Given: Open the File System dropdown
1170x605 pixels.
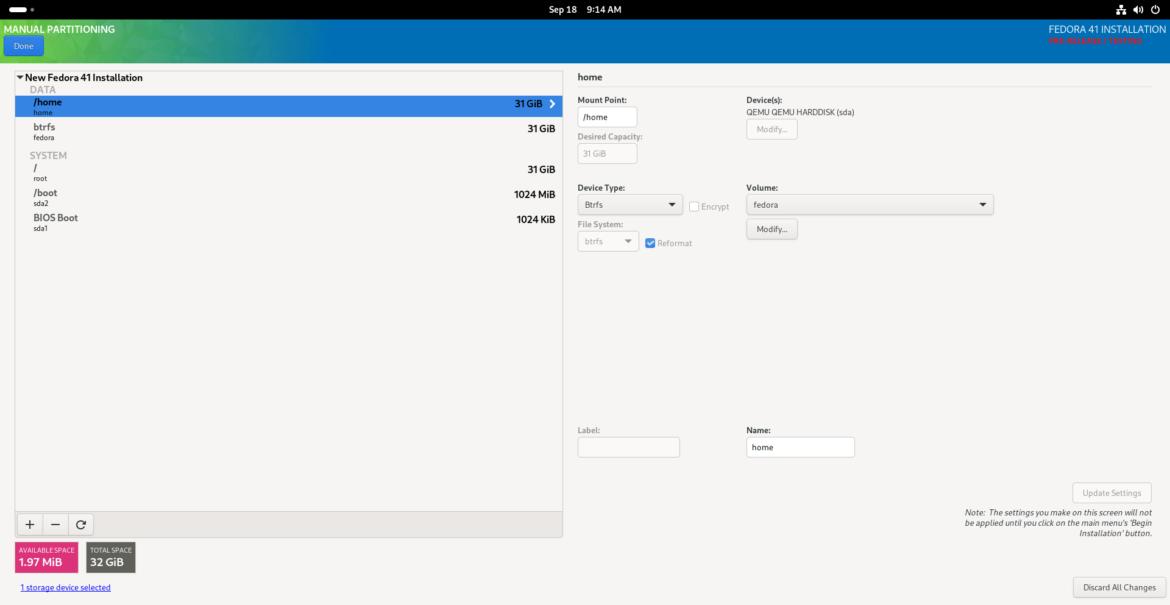Looking at the screenshot, I should click(607, 240).
